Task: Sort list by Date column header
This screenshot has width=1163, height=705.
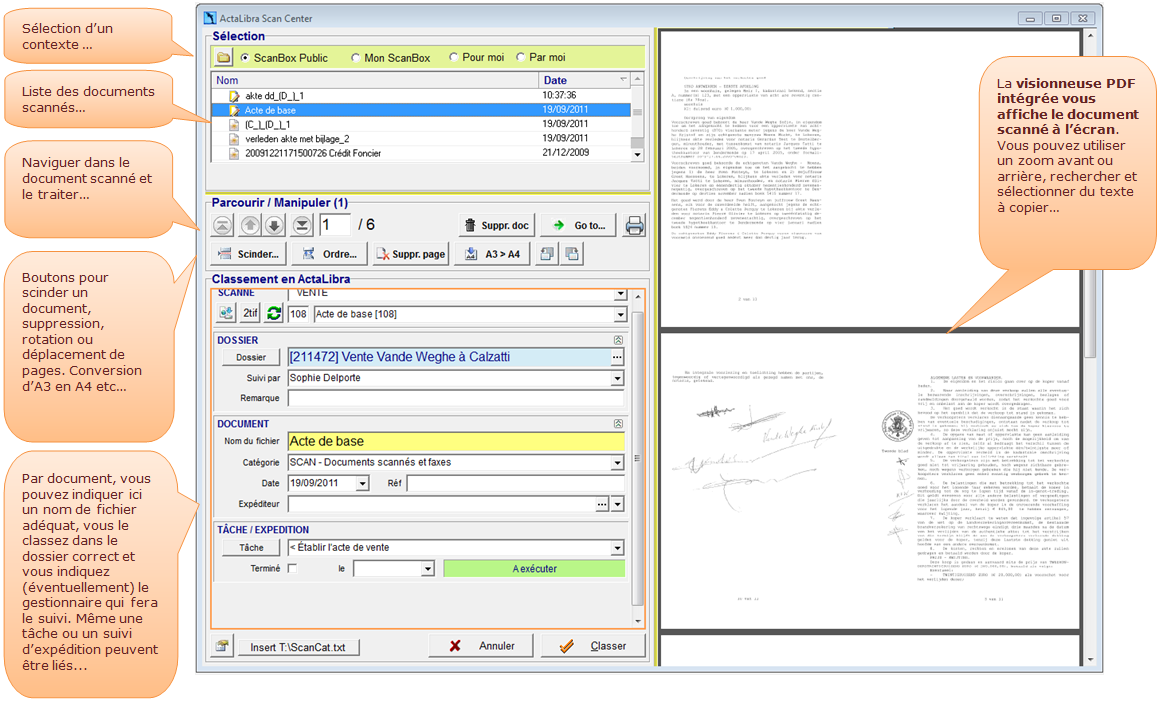Action: point(584,80)
